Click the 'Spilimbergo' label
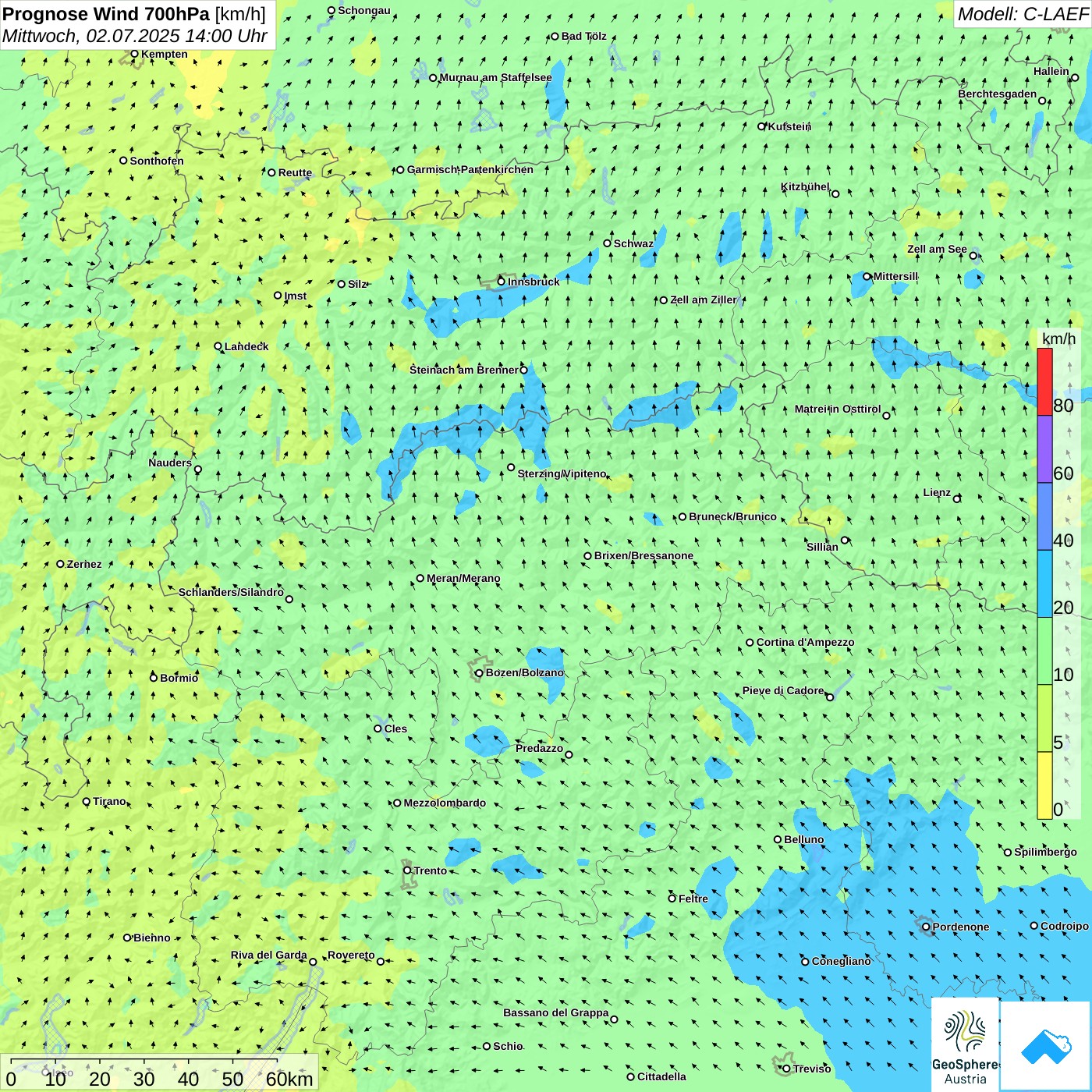Screen dimensions: 1092x1092 1045,852
